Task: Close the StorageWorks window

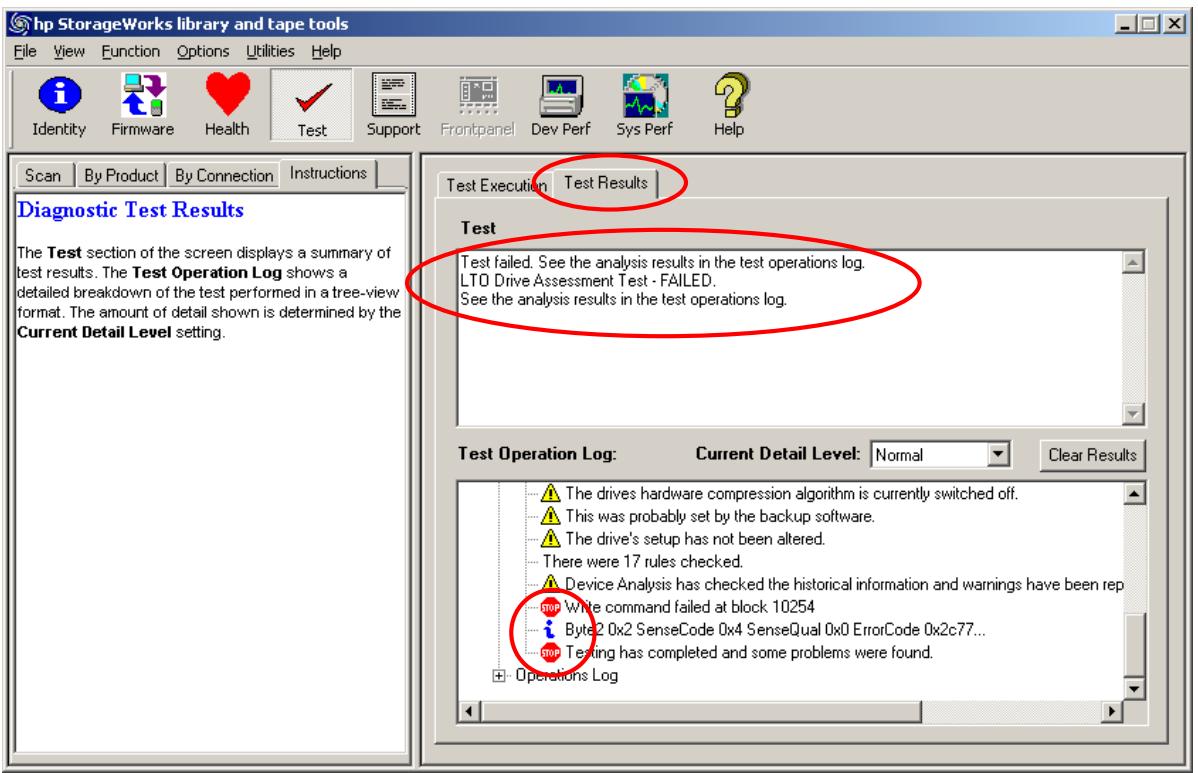Action: [1174, 24]
